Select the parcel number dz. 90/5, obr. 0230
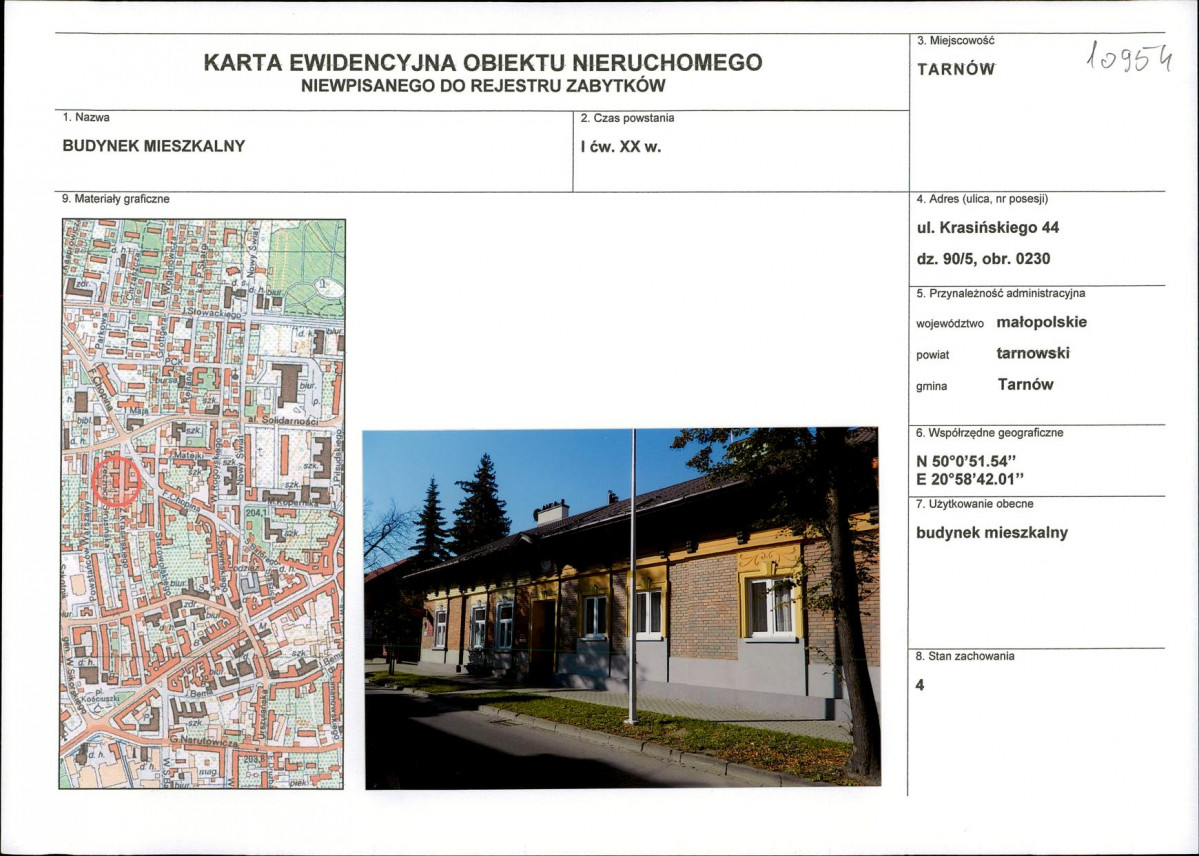The height and width of the screenshot is (856, 1199). pyautogui.click(x=985, y=258)
